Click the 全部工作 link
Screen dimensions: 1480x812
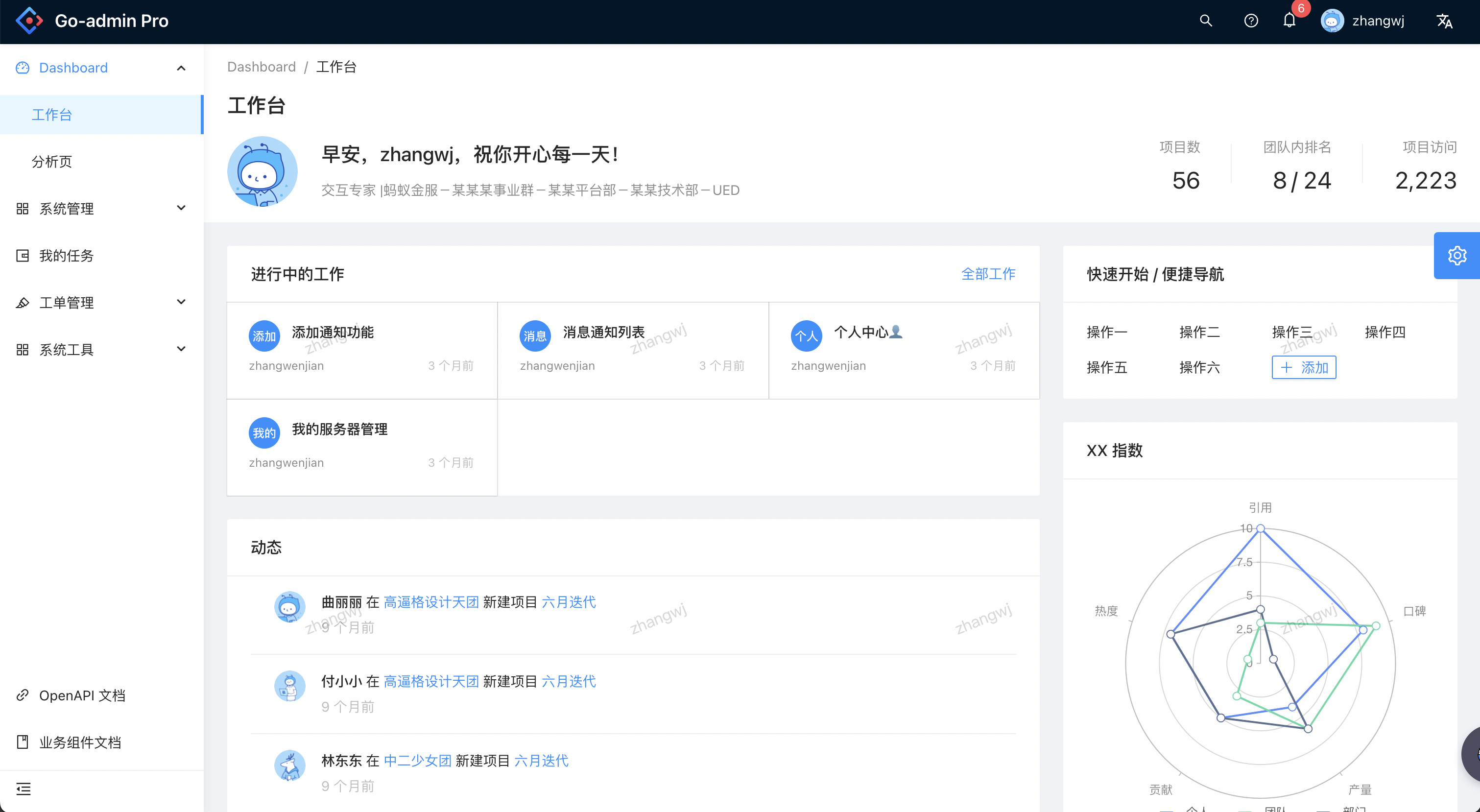pyautogui.click(x=988, y=274)
